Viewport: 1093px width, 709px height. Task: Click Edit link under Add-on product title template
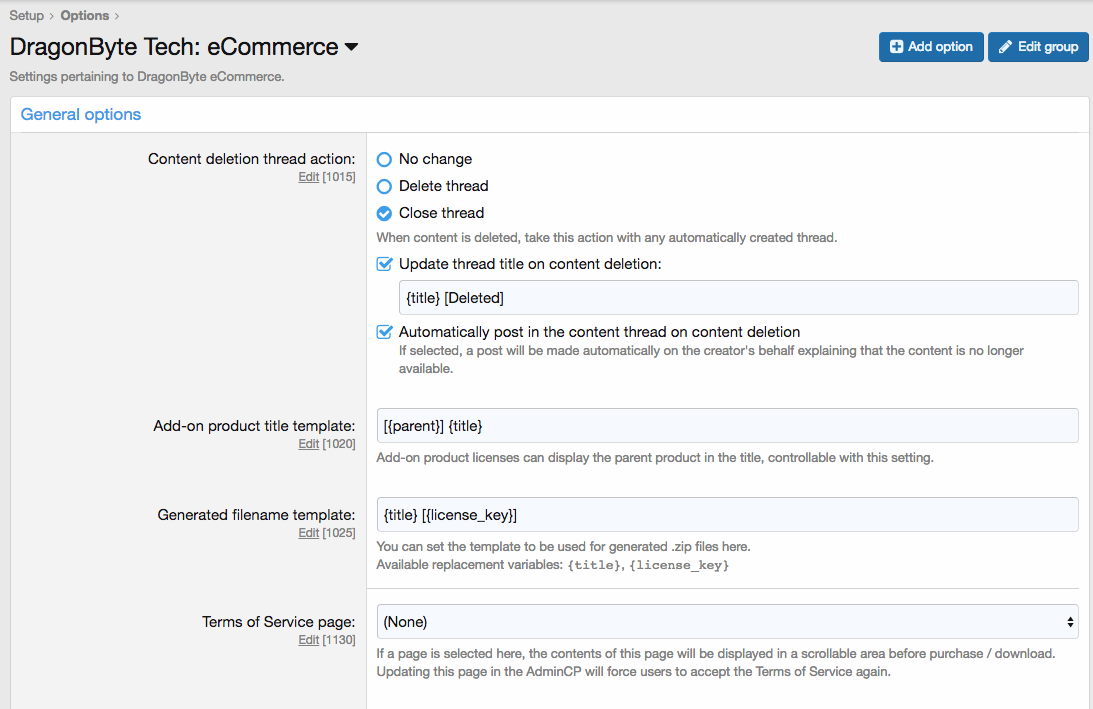coord(308,444)
